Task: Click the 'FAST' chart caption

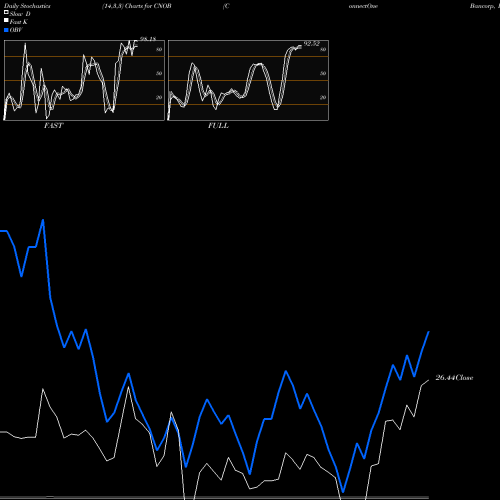Action: [x=53, y=126]
